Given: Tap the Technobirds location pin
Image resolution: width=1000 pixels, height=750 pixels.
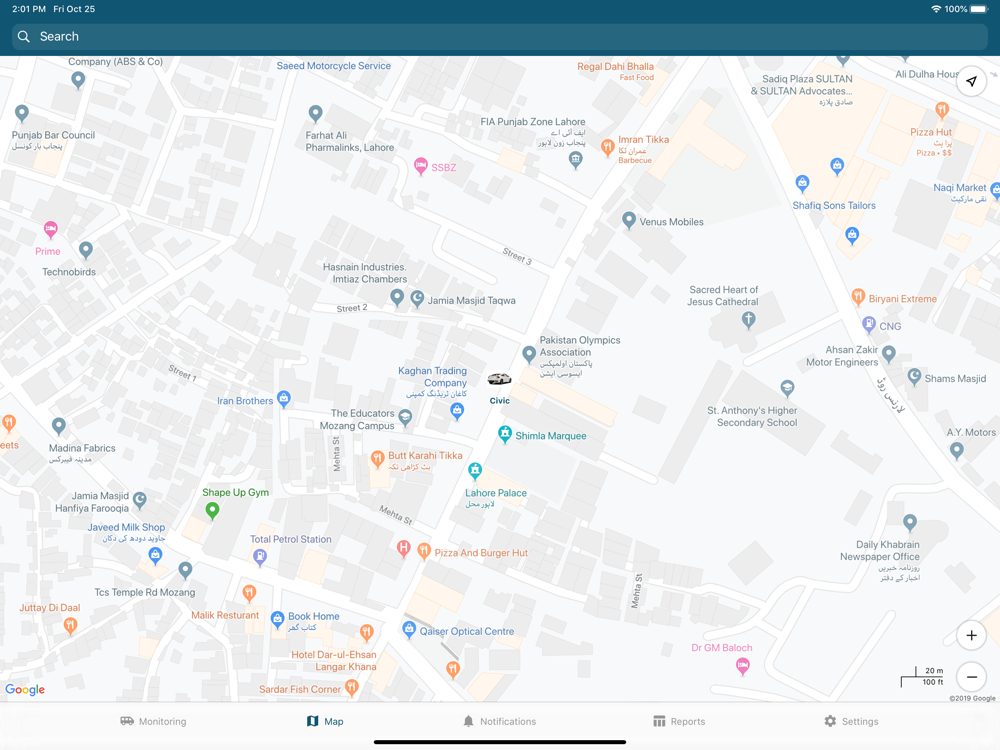Looking at the screenshot, I should (x=85, y=251).
